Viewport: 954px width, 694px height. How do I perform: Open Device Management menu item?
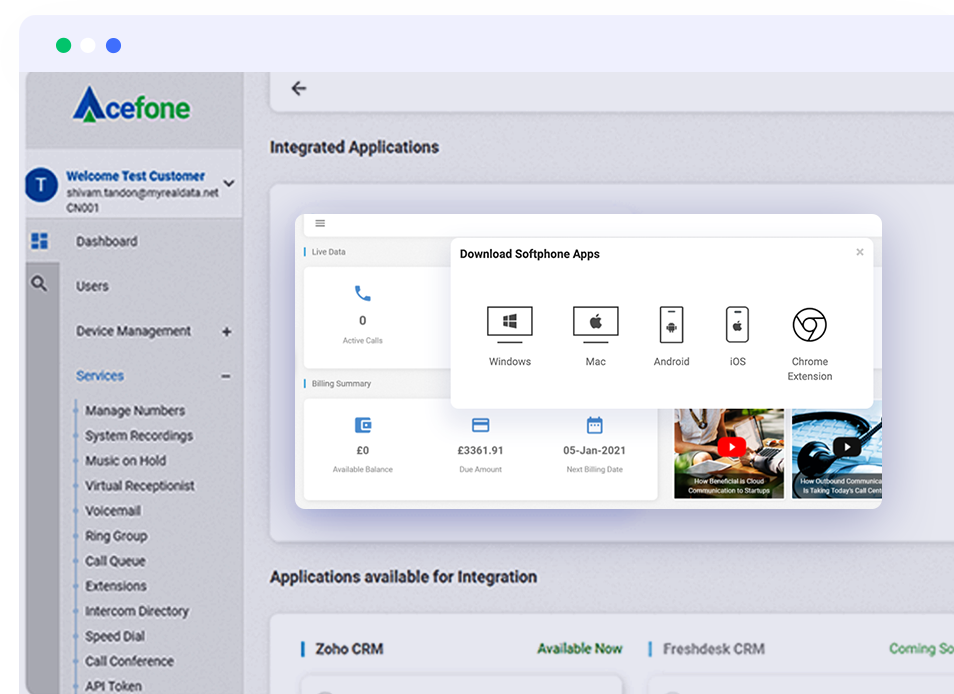(x=133, y=331)
